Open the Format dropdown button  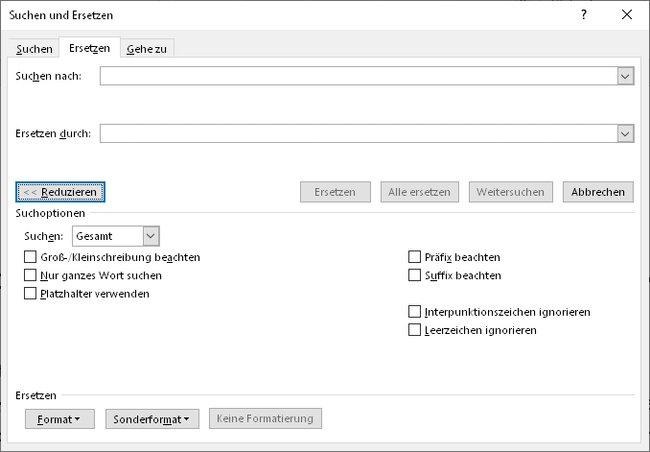60,419
